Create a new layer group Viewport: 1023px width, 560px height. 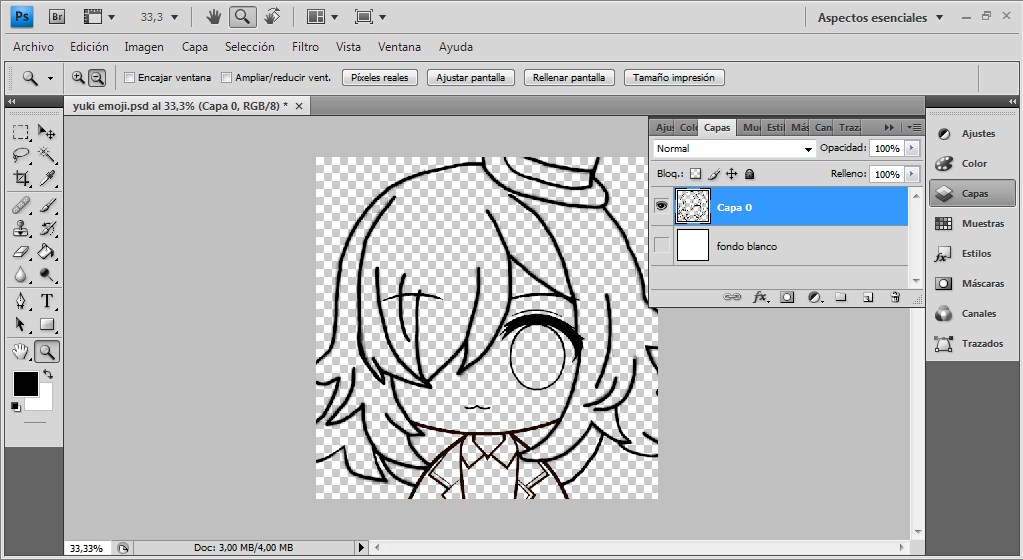pos(841,298)
